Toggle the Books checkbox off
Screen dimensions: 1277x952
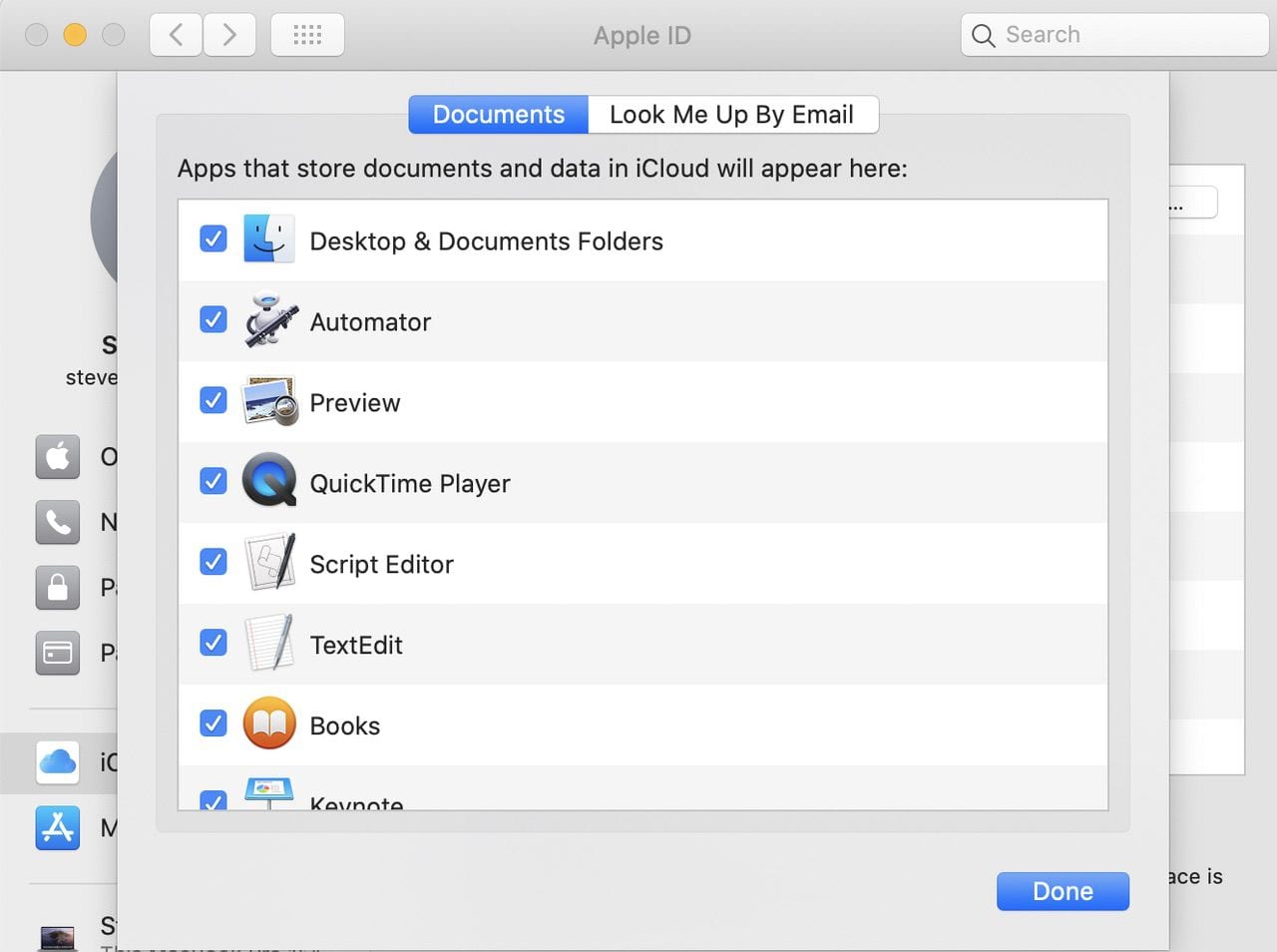tap(213, 723)
